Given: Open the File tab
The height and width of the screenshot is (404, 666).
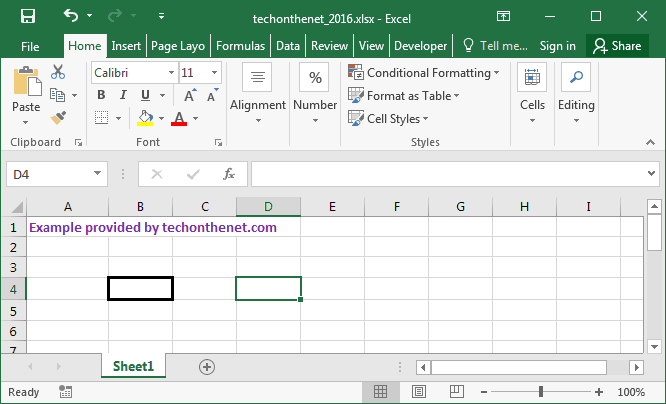Looking at the screenshot, I should tap(30, 46).
